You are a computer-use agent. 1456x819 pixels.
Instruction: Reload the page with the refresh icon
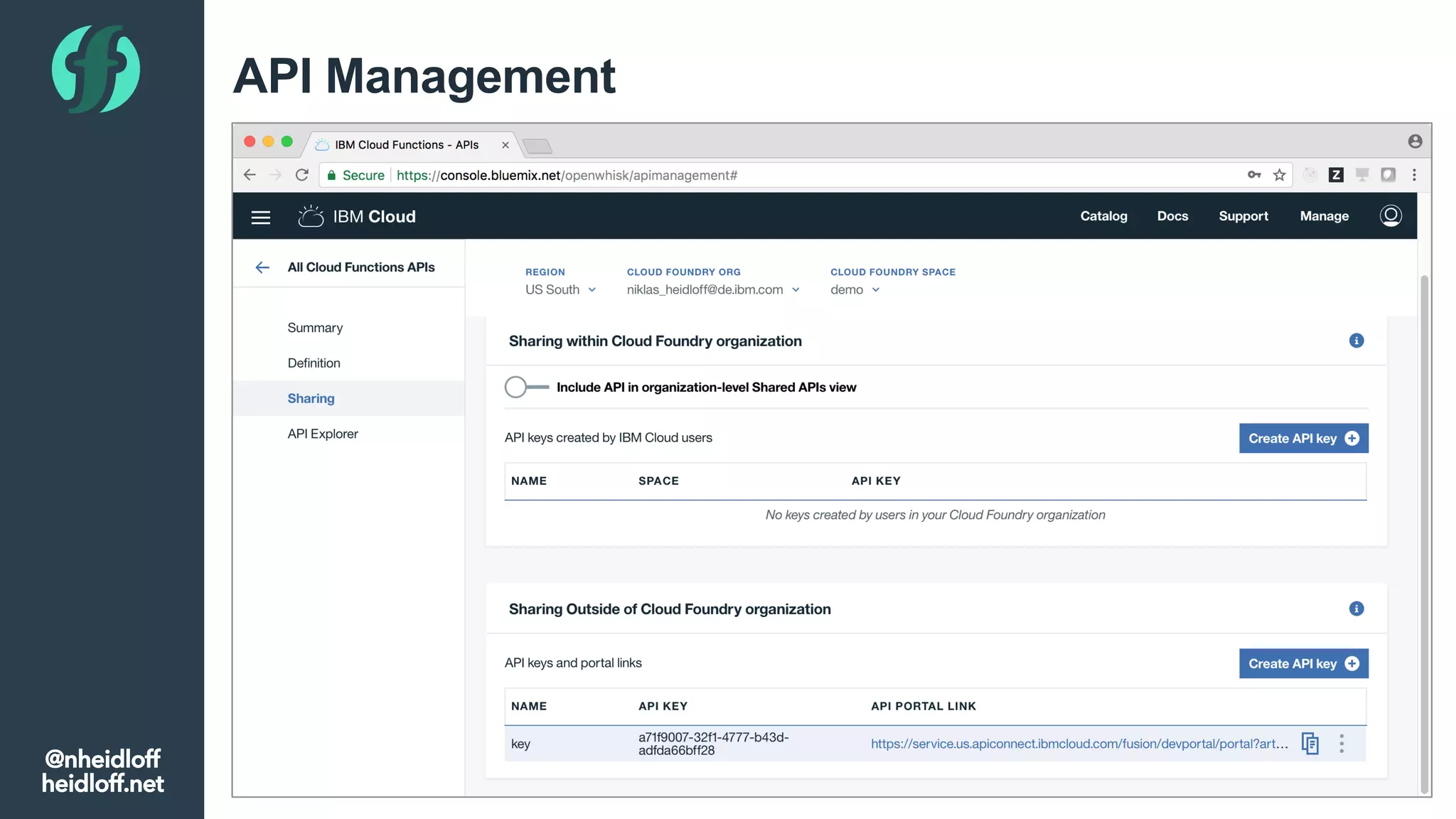tap(302, 175)
